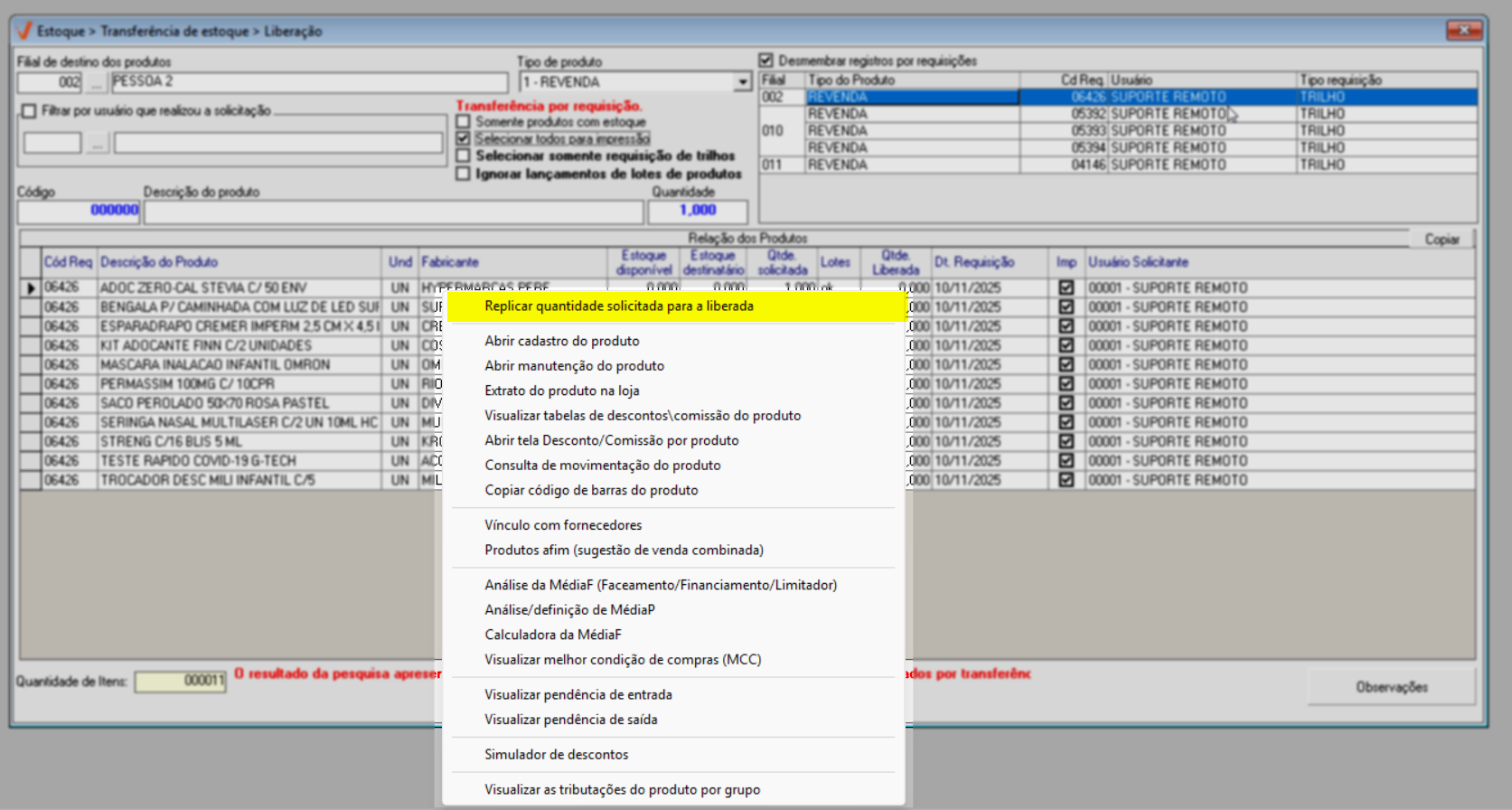Enable Ignorar lançamentos de lotes de produtos
The image size is (1512, 810).
tap(464, 174)
